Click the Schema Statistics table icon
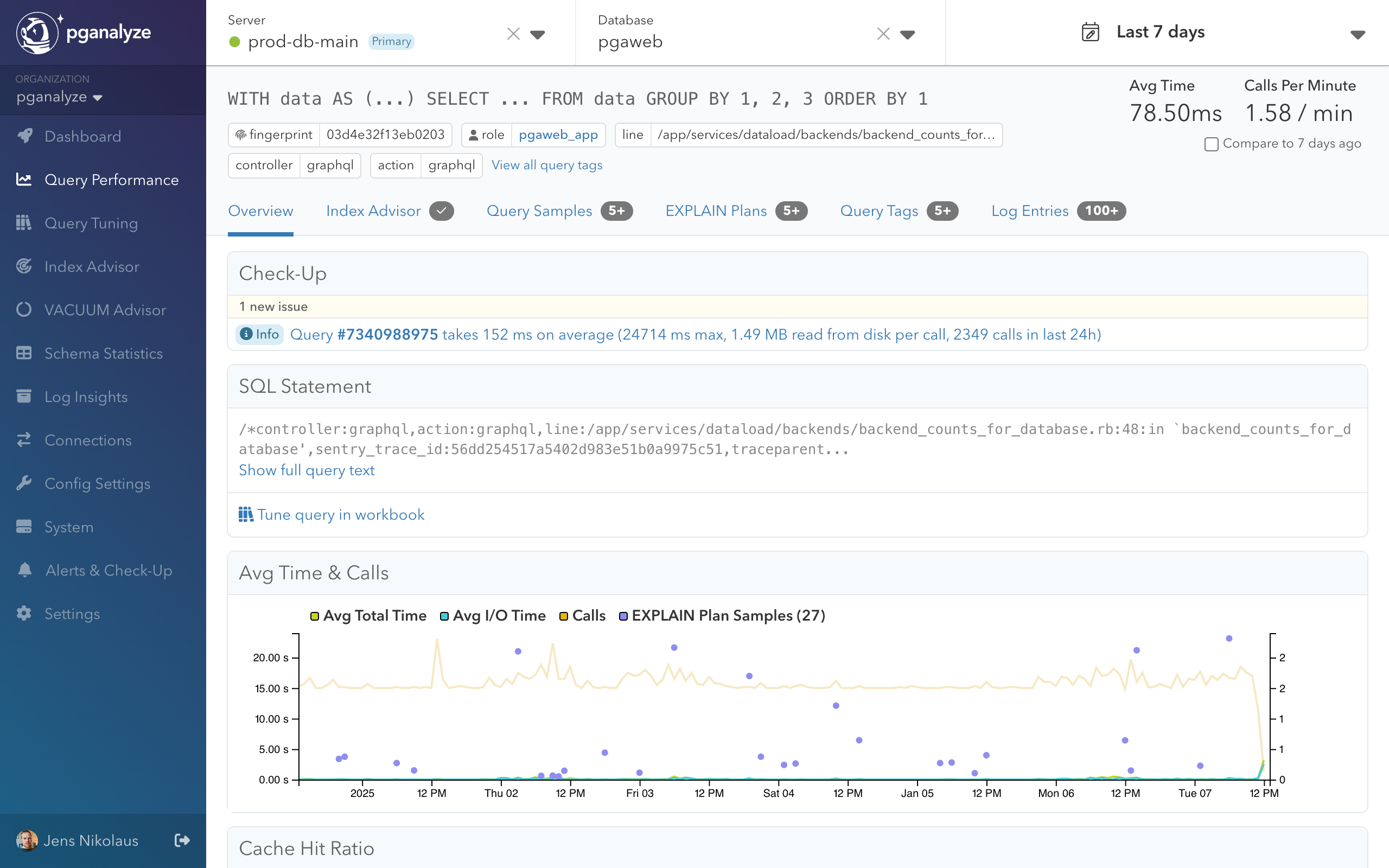Image resolution: width=1389 pixels, height=868 pixels. (23, 353)
